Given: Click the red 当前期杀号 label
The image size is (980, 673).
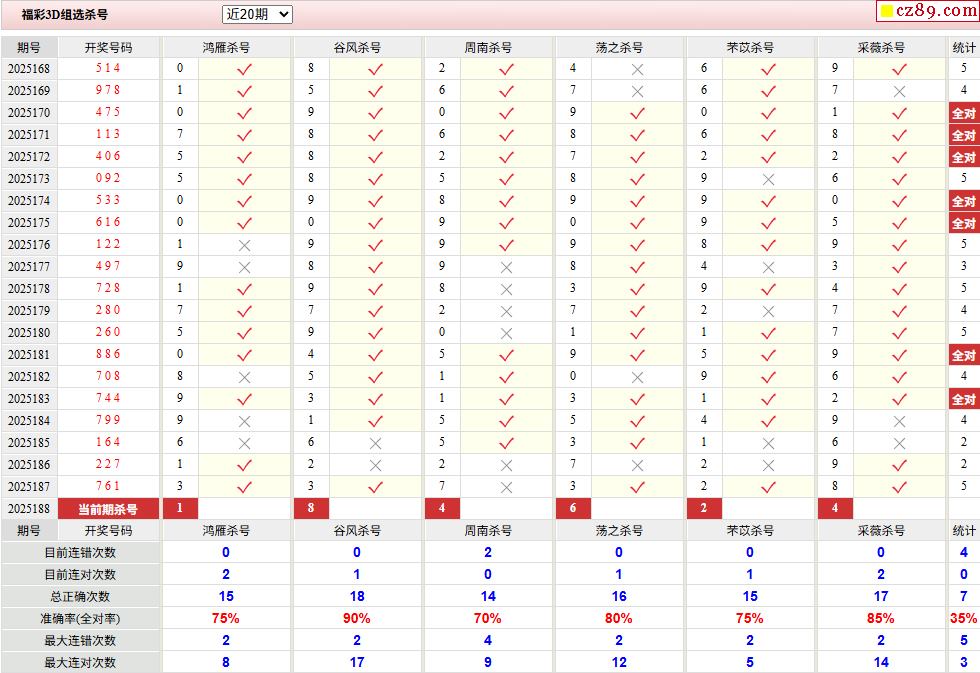Looking at the screenshot, I should click(108, 509).
